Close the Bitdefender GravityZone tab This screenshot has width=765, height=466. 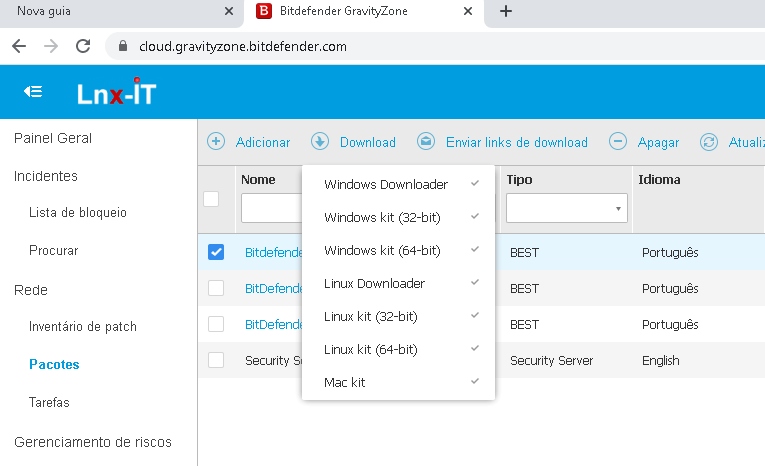pos(468,11)
